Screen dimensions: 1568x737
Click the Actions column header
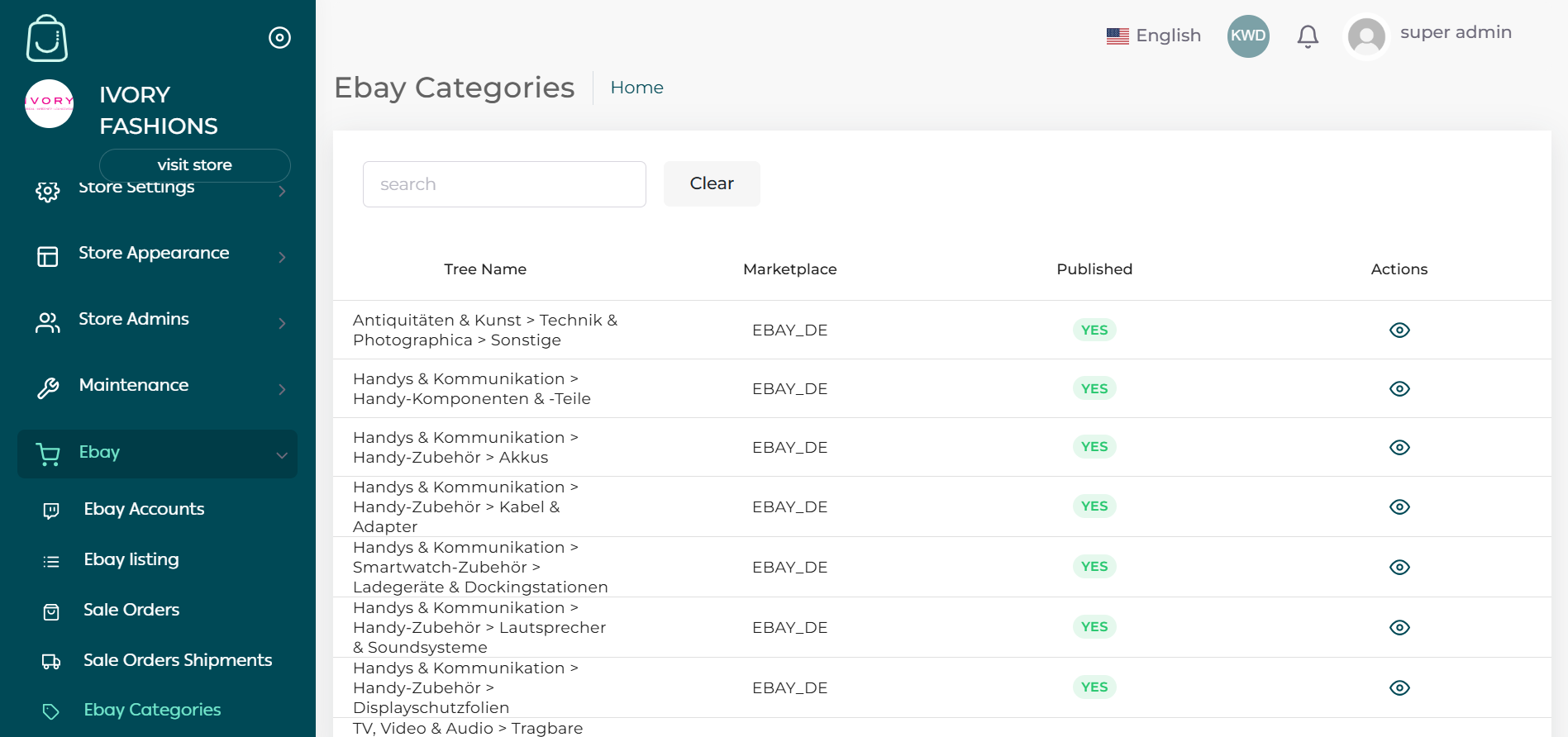(1399, 269)
